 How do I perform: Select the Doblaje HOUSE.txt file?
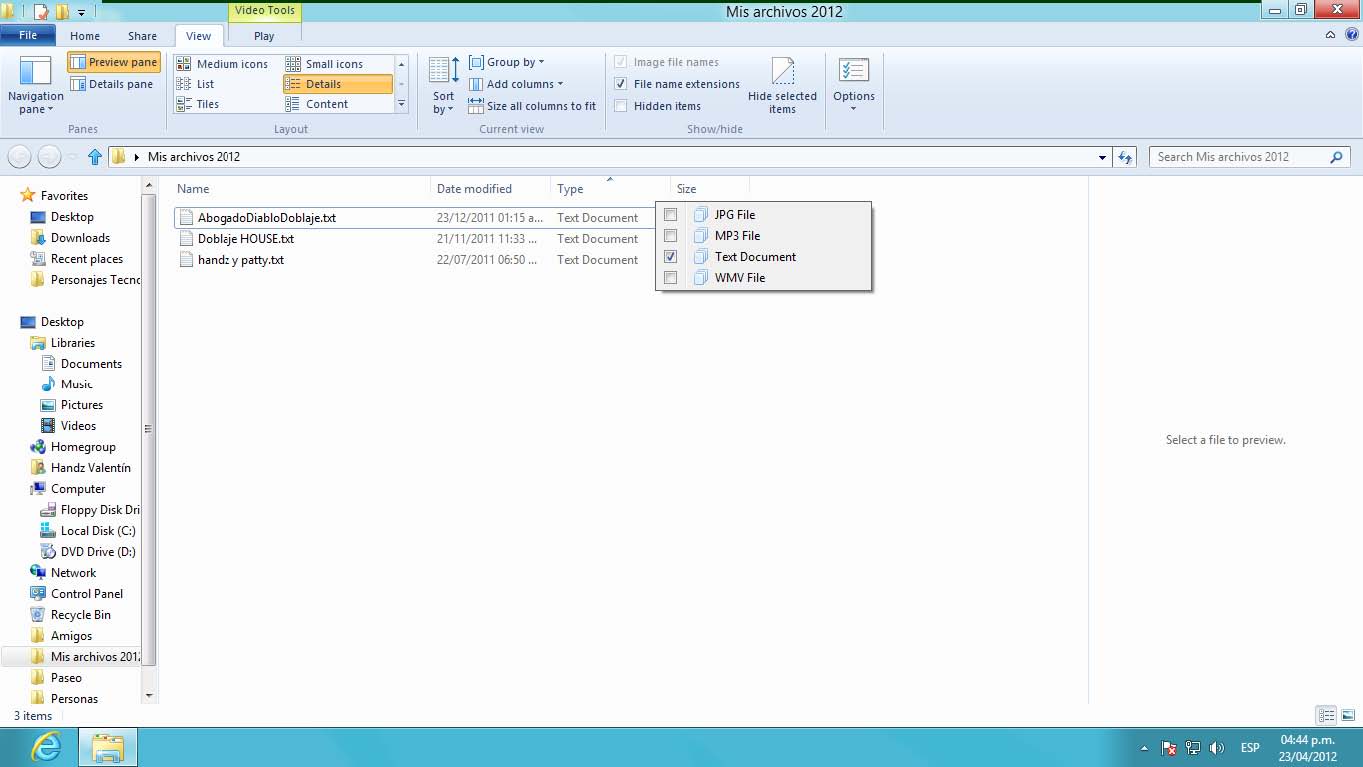[245, 239]
